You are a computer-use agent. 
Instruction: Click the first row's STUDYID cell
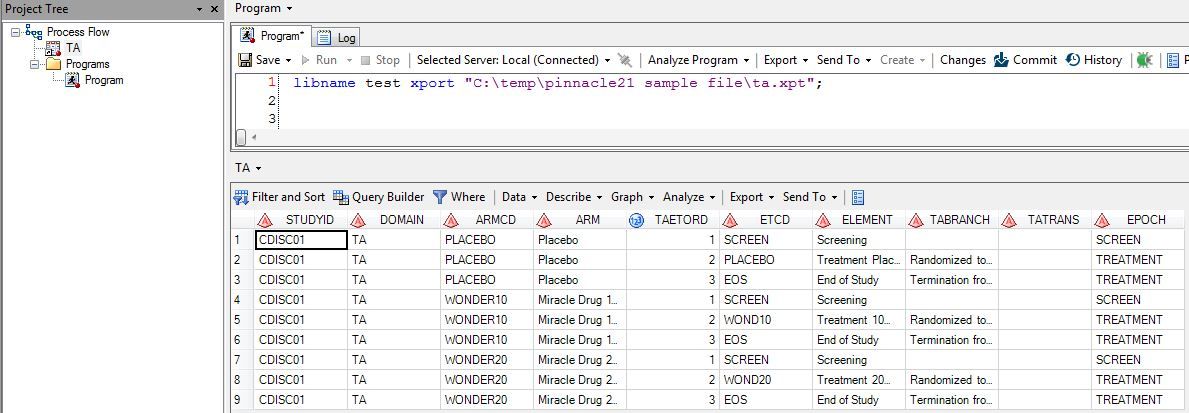point(301,240)
